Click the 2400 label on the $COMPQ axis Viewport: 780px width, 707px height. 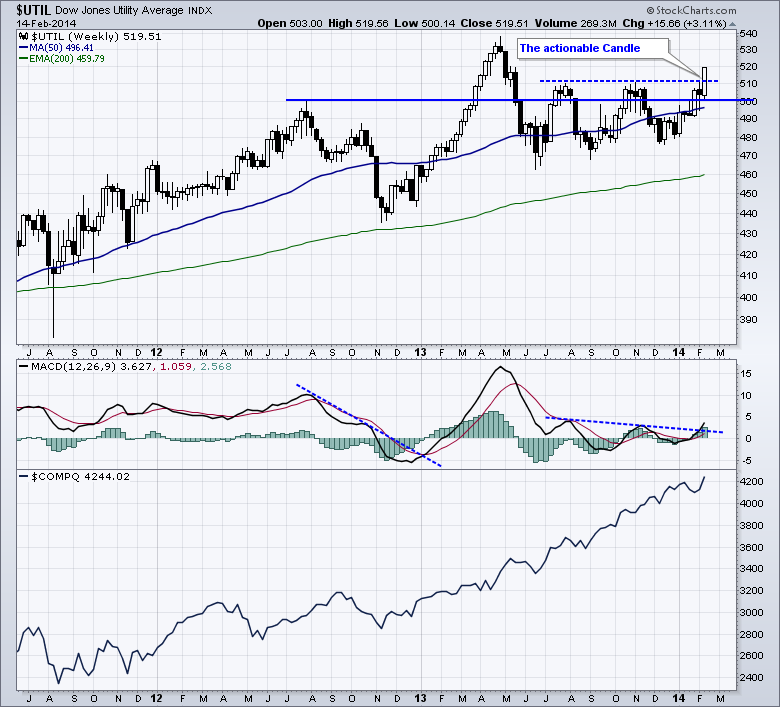coord(752,678)
